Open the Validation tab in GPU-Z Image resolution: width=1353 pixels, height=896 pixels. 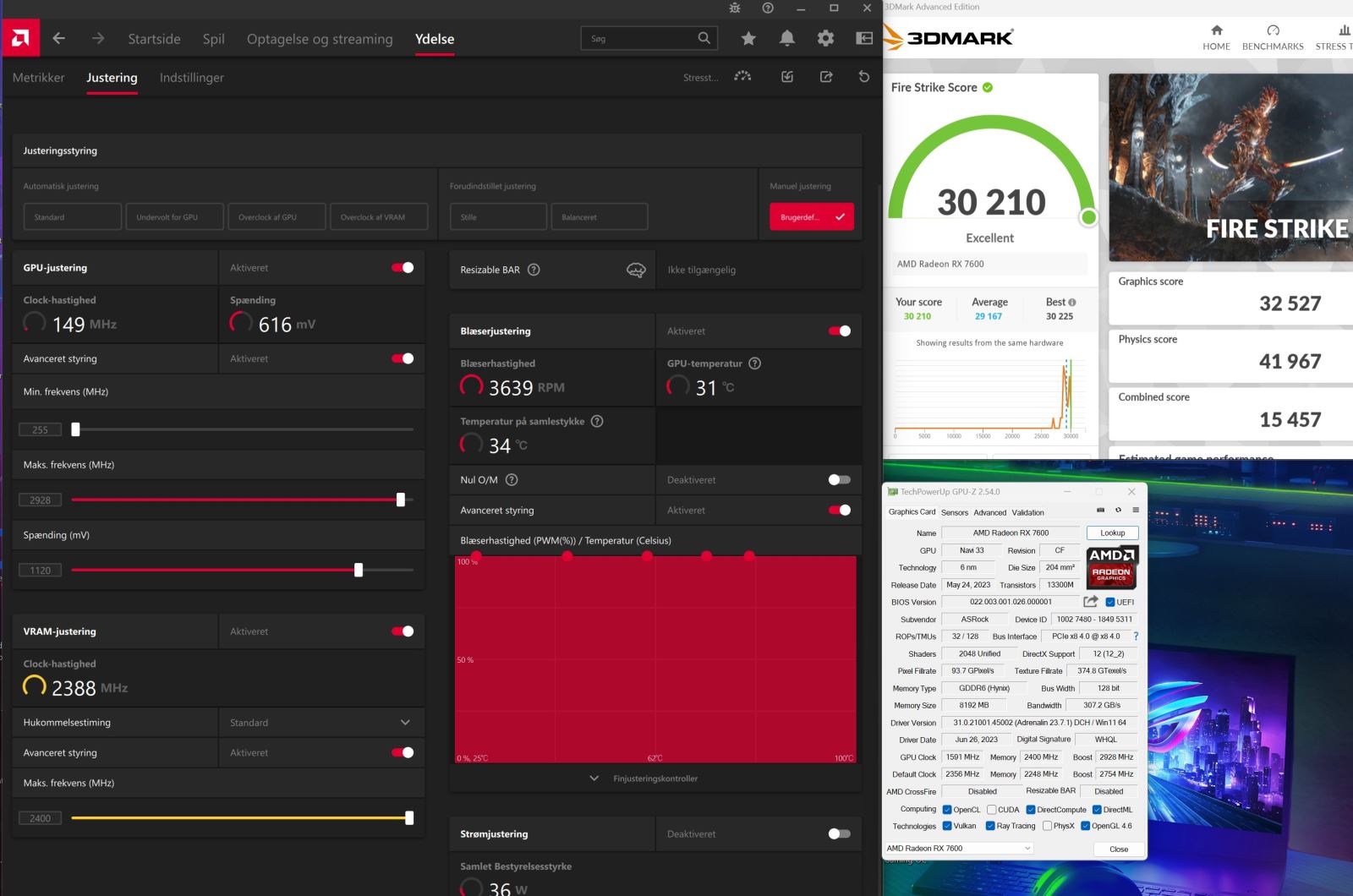[1028, 512]
